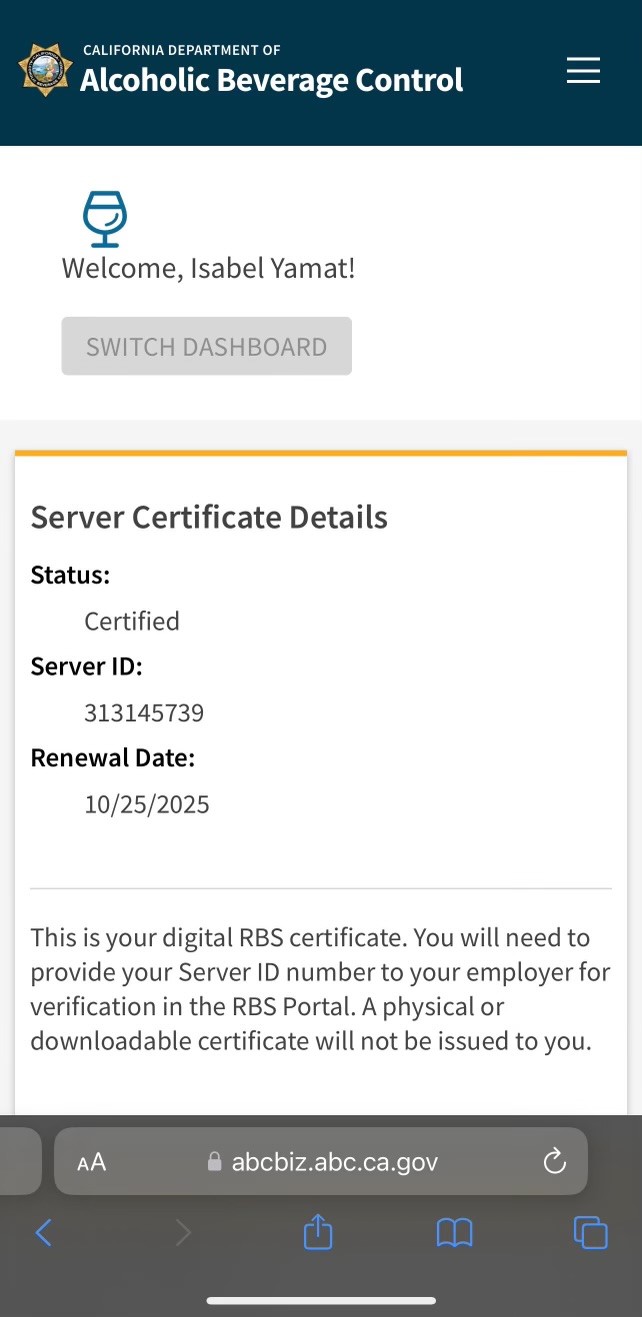Tap the renewal date 10/25/2025

[147, 805]
